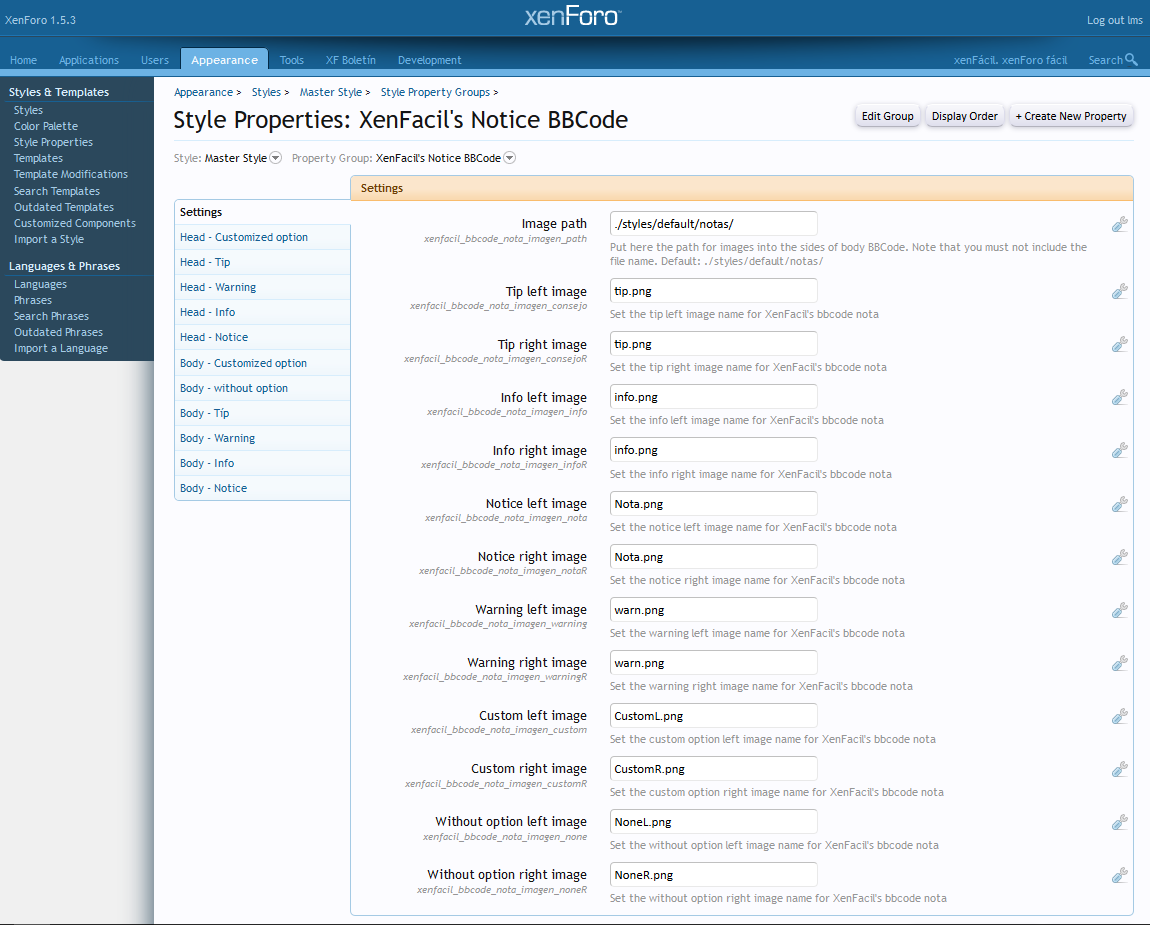Click the xenForo logo

tap(573, 17)
